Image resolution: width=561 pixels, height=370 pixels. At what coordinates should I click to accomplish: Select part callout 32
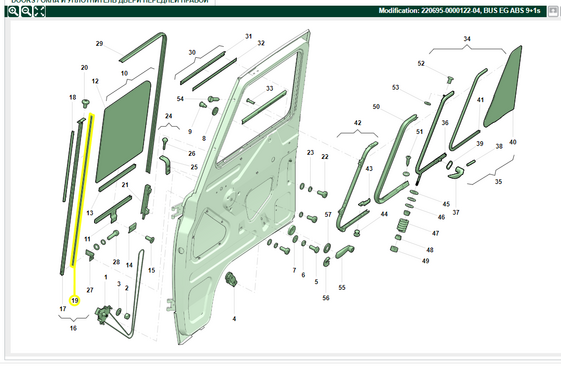261,43
